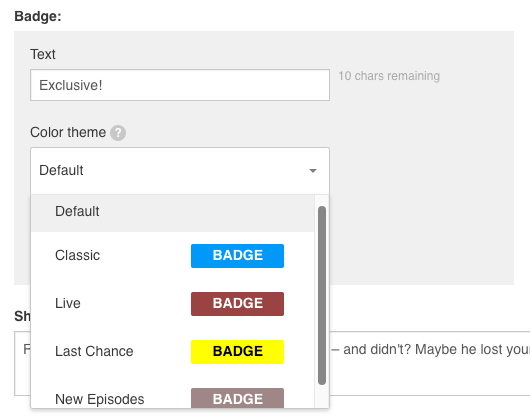Pick the Live theme option
Viewport: 530px width, 420px height.
[173, 303]
